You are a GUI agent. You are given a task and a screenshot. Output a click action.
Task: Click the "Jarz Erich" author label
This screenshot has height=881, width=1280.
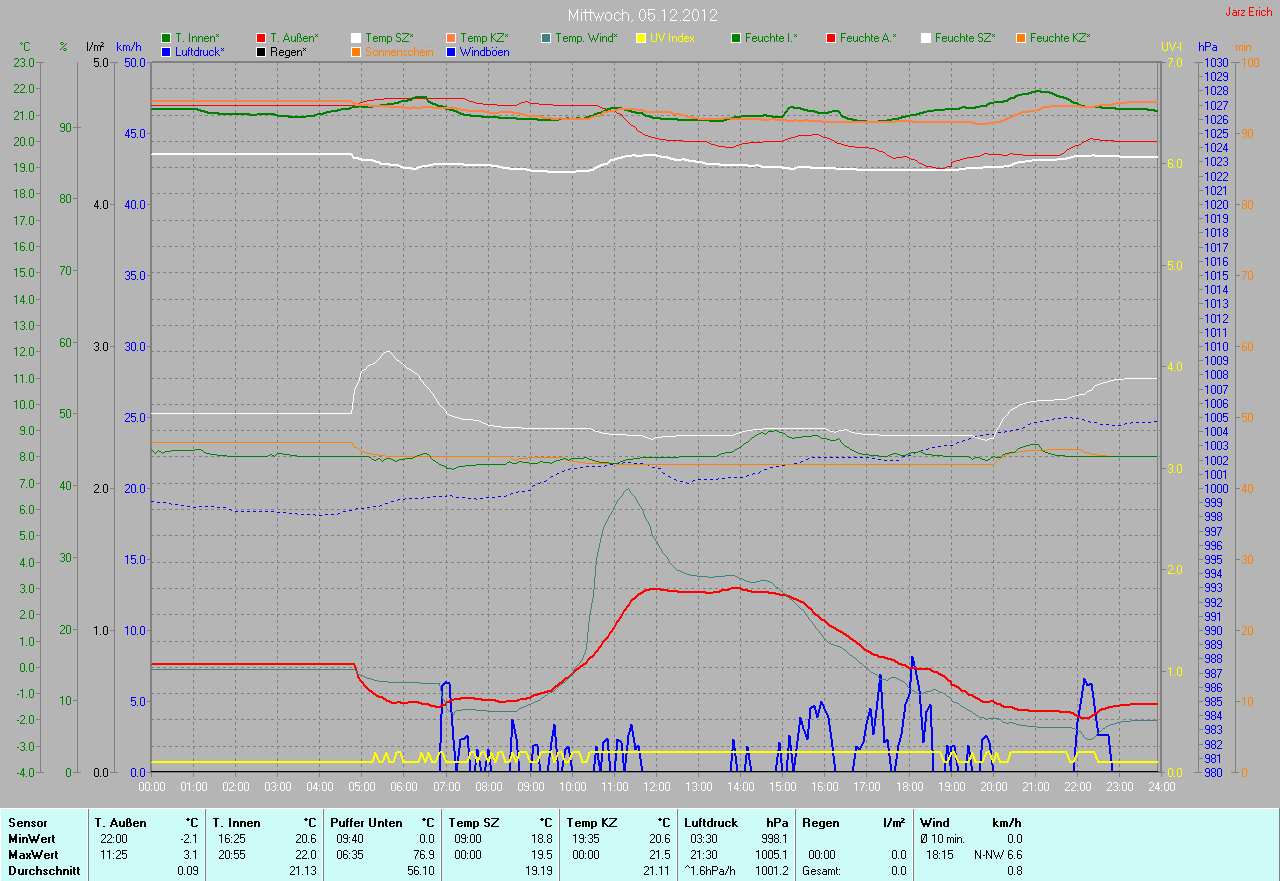(1249, 12)
